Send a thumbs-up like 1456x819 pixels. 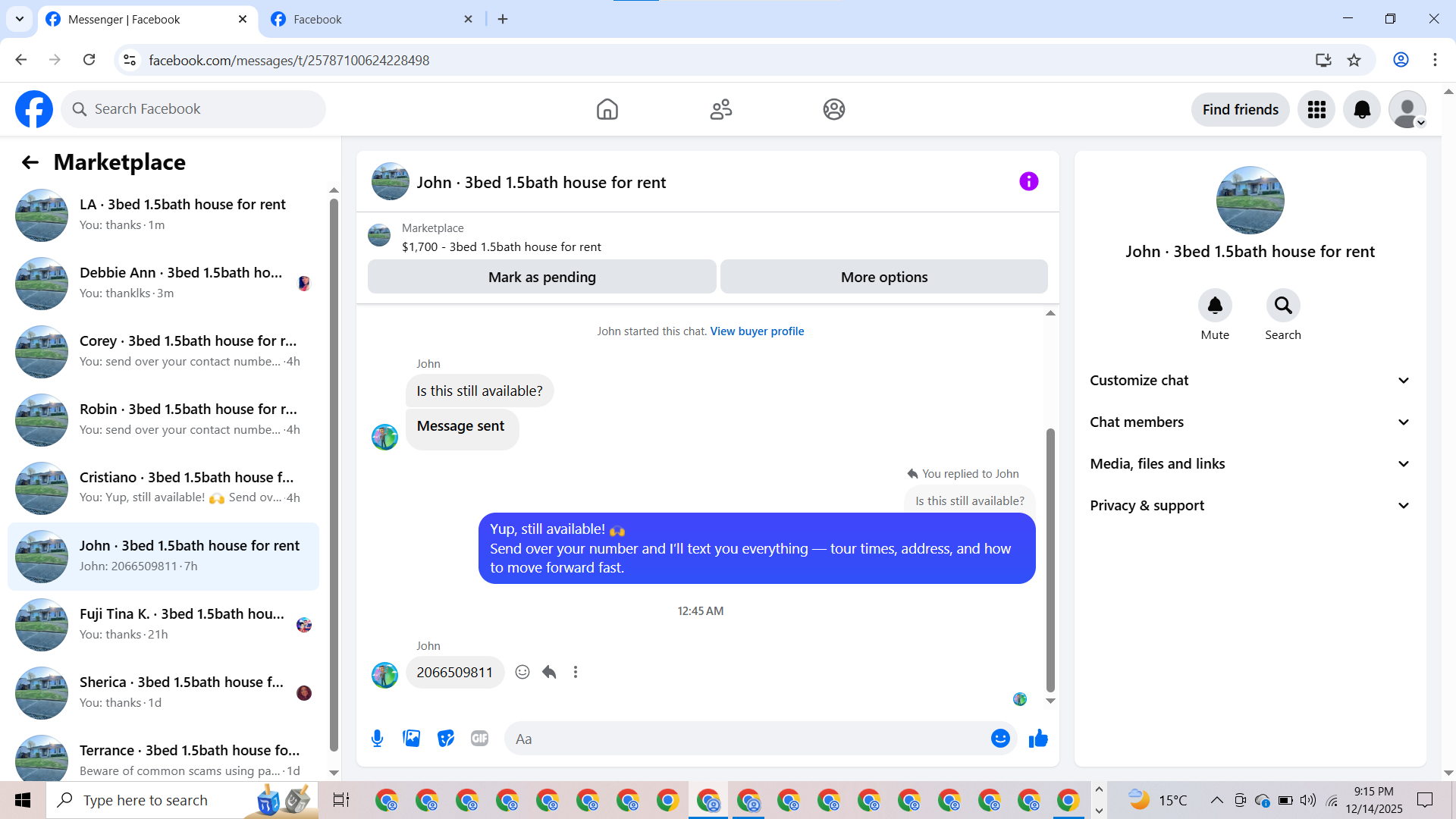click(1038, 739)
